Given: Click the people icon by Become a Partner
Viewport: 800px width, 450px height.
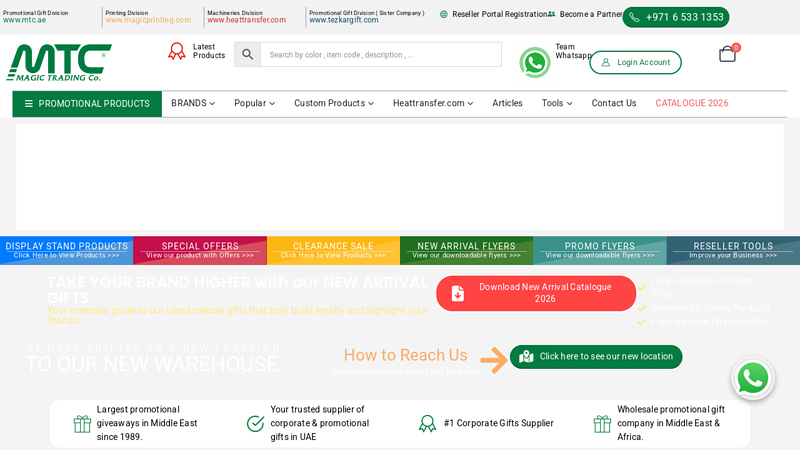Looking at the screenshot, I should 552,14.
